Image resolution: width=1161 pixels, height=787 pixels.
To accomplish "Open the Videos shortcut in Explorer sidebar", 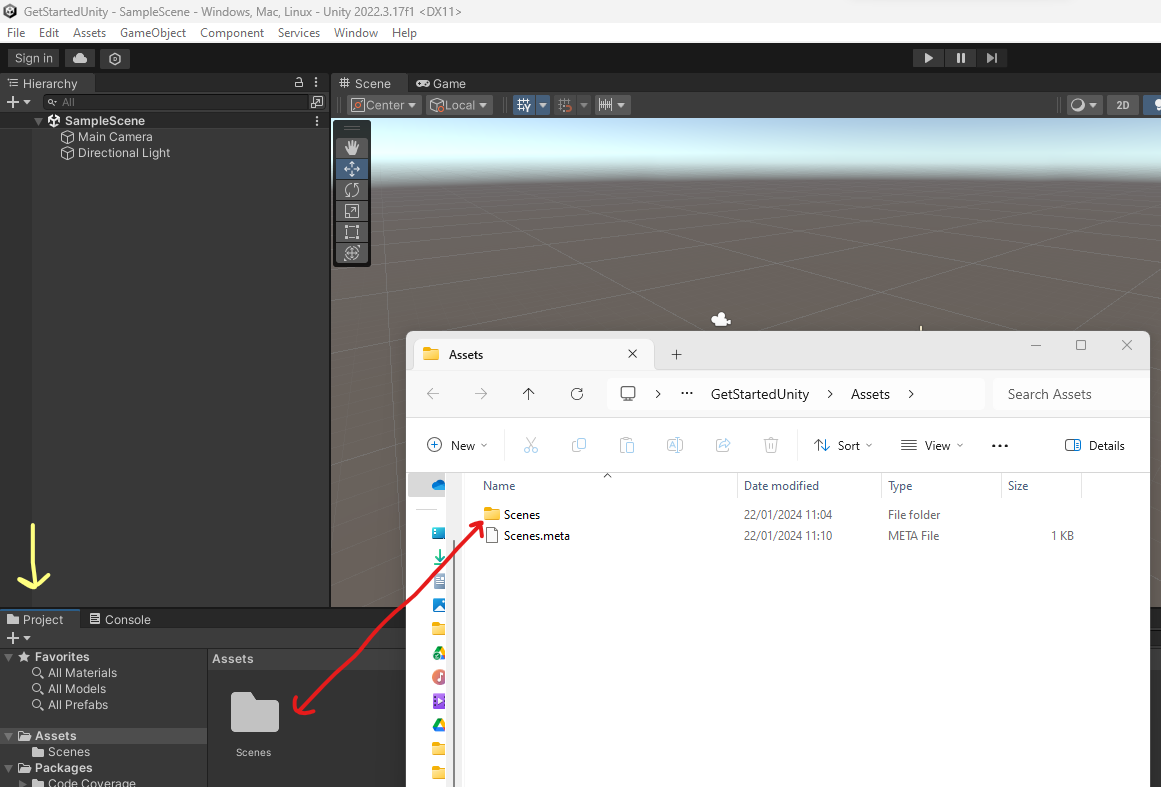I will coord(438,700).
